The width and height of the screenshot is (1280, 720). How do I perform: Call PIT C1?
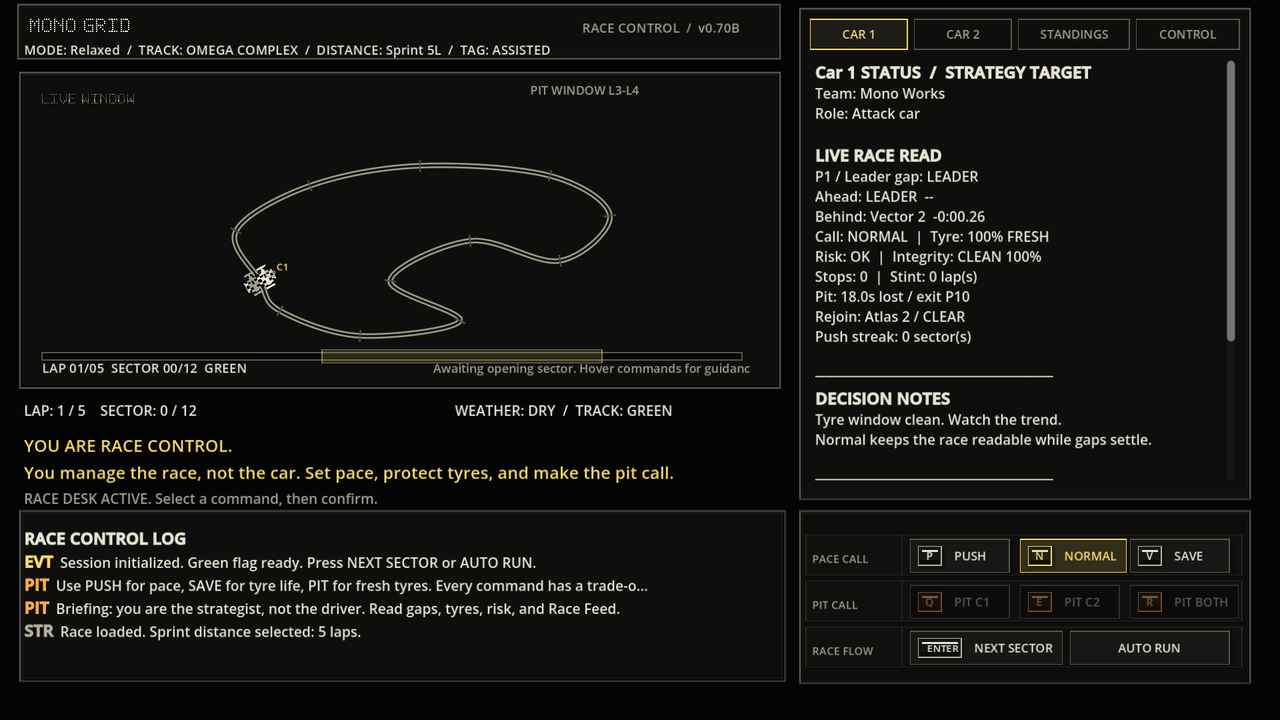[x=959, y=602]
